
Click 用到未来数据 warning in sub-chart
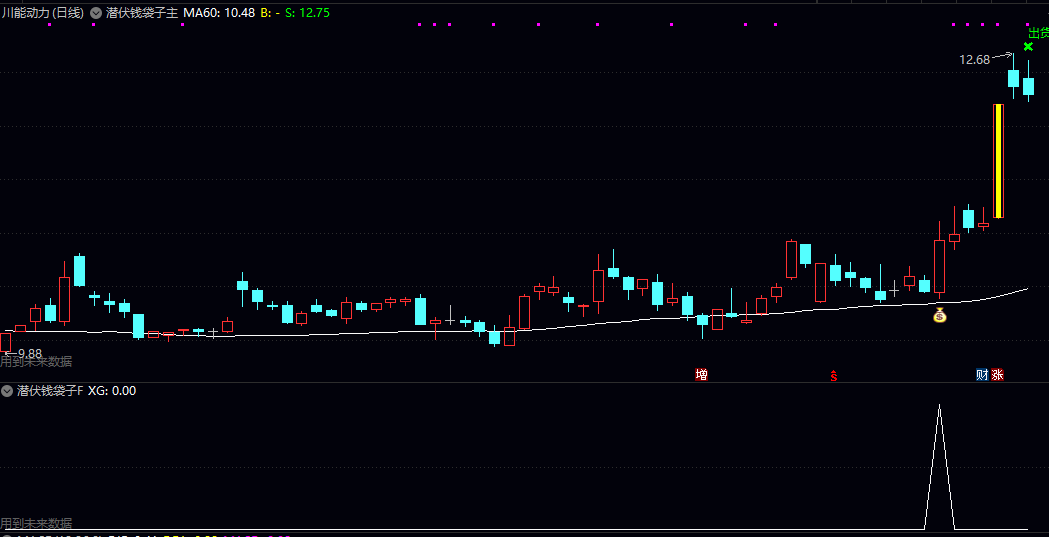tap(36, 524)
